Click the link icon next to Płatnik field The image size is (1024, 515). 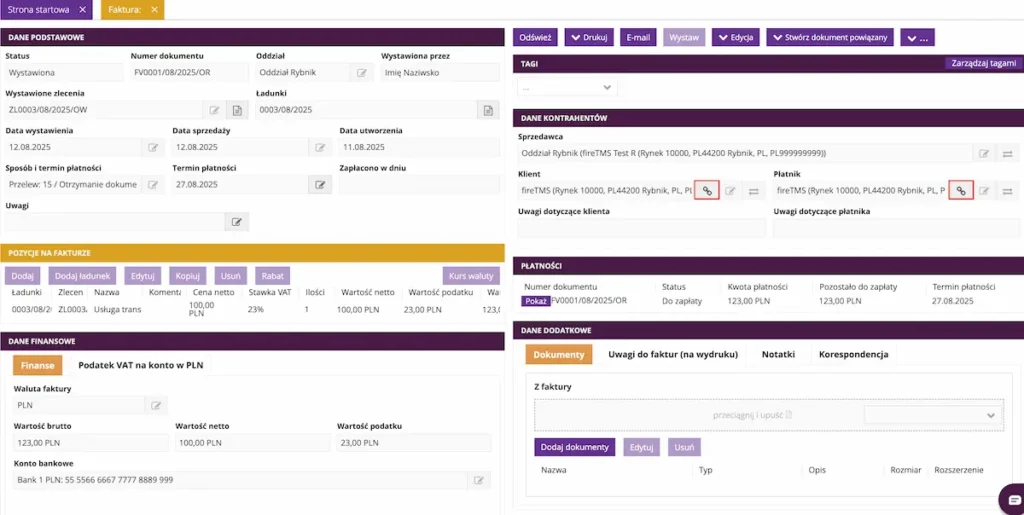click(961, 191)
